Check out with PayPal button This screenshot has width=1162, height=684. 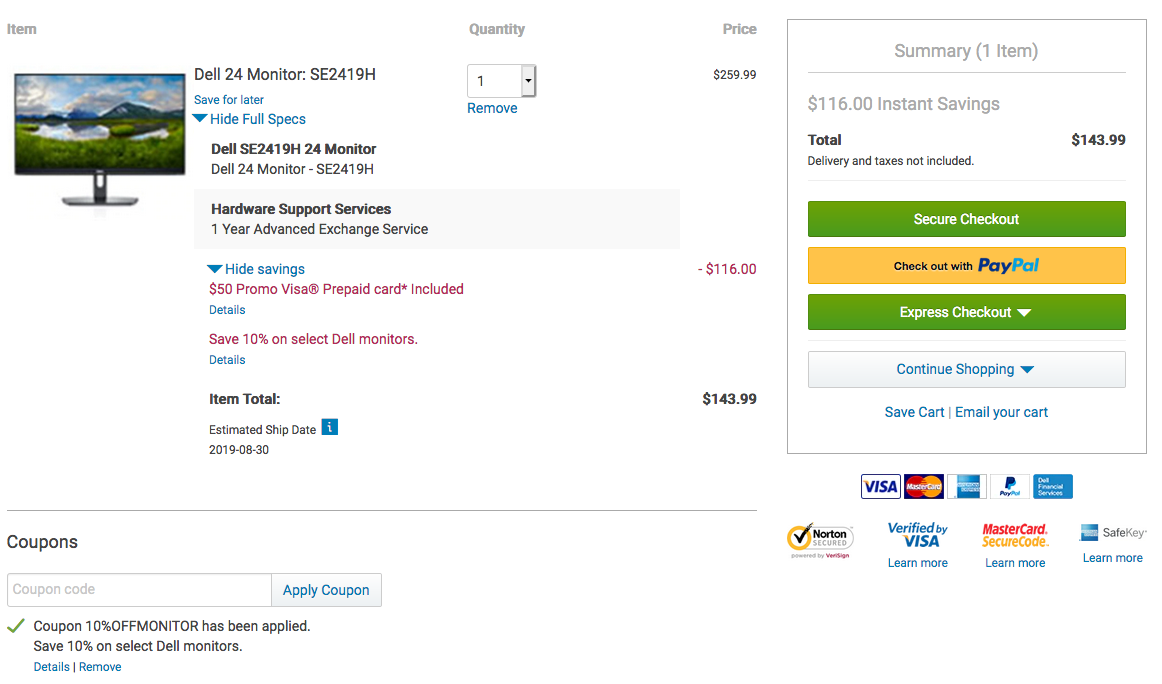pos(966,265)
